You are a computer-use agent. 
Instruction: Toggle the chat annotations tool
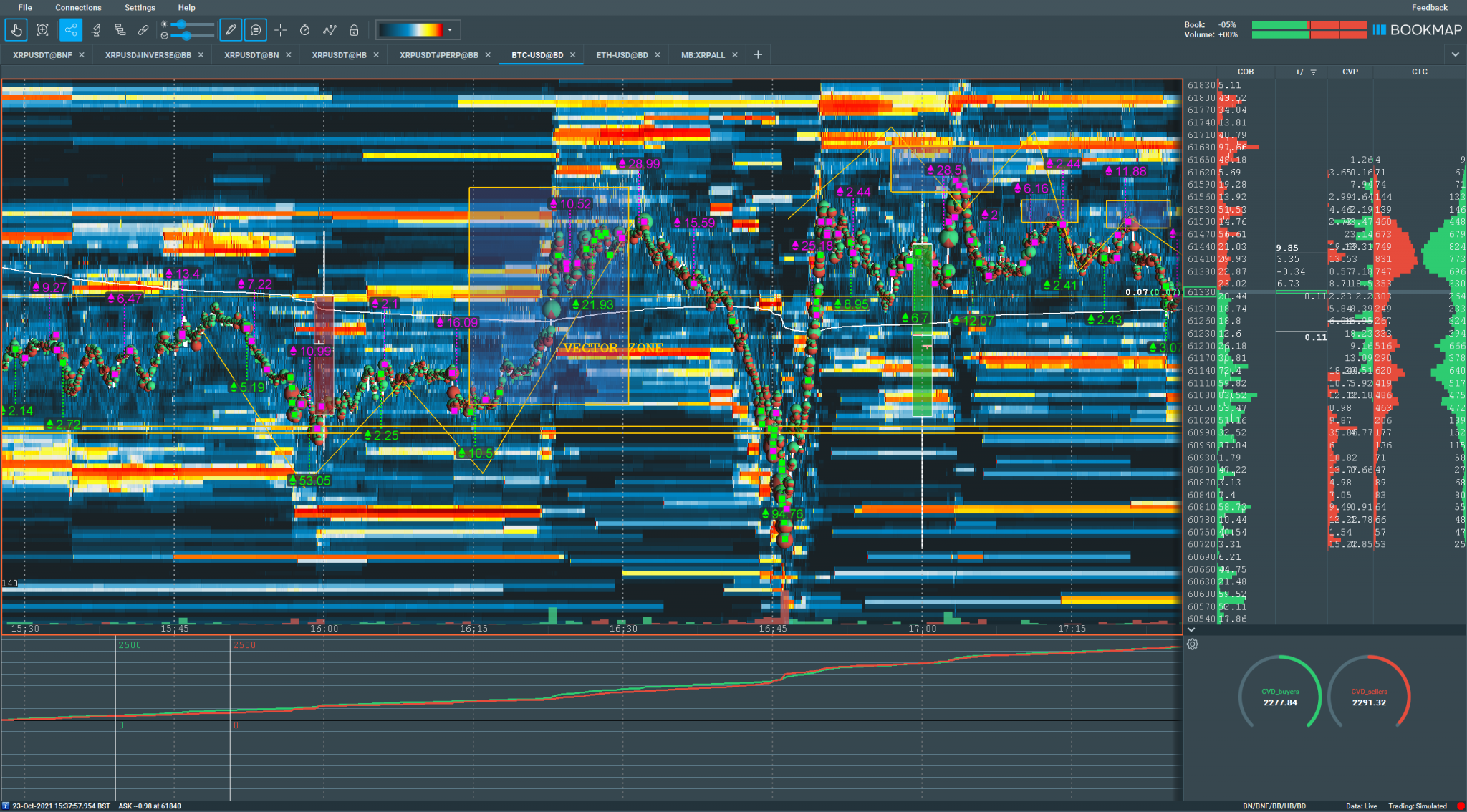[x=256, y=30]
